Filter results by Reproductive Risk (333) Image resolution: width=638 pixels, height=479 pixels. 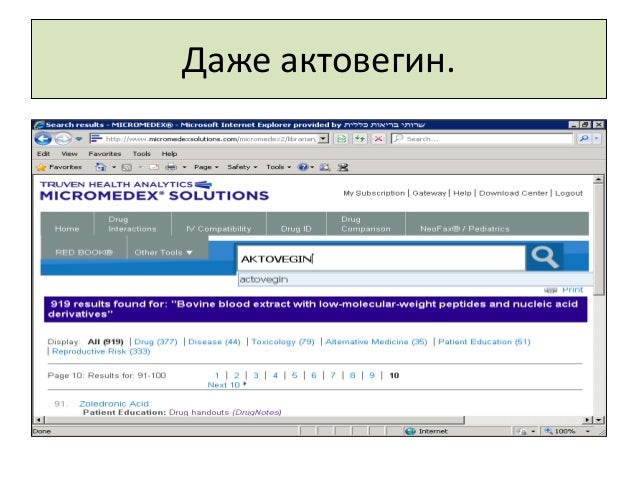coord(101,351)
